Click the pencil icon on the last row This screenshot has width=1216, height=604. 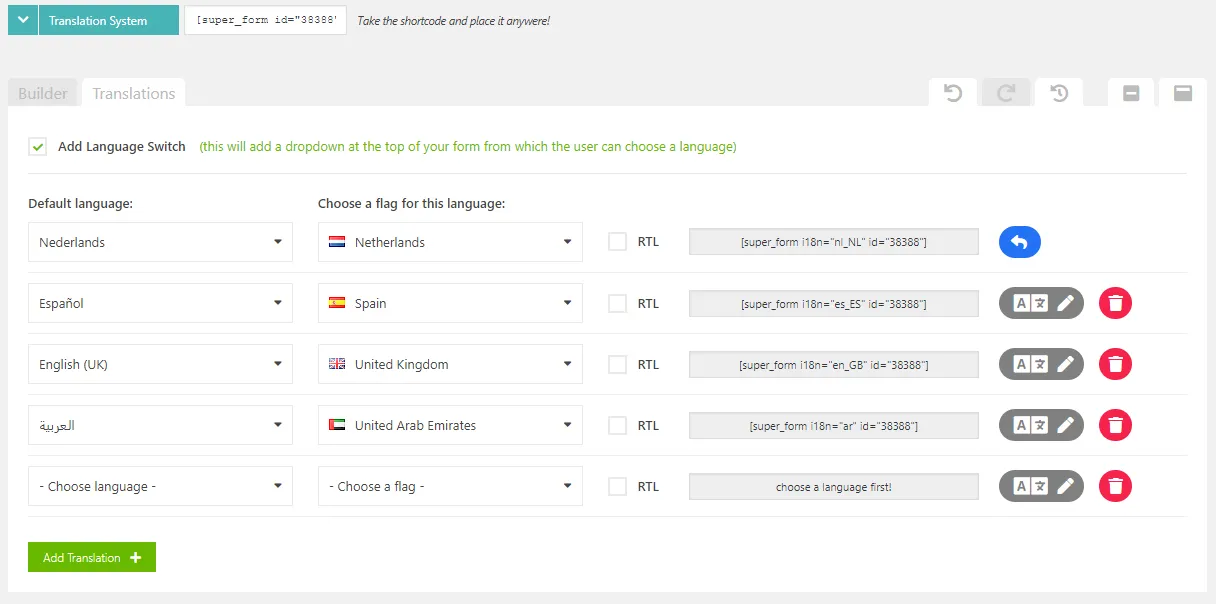(x=1063, y=486)
